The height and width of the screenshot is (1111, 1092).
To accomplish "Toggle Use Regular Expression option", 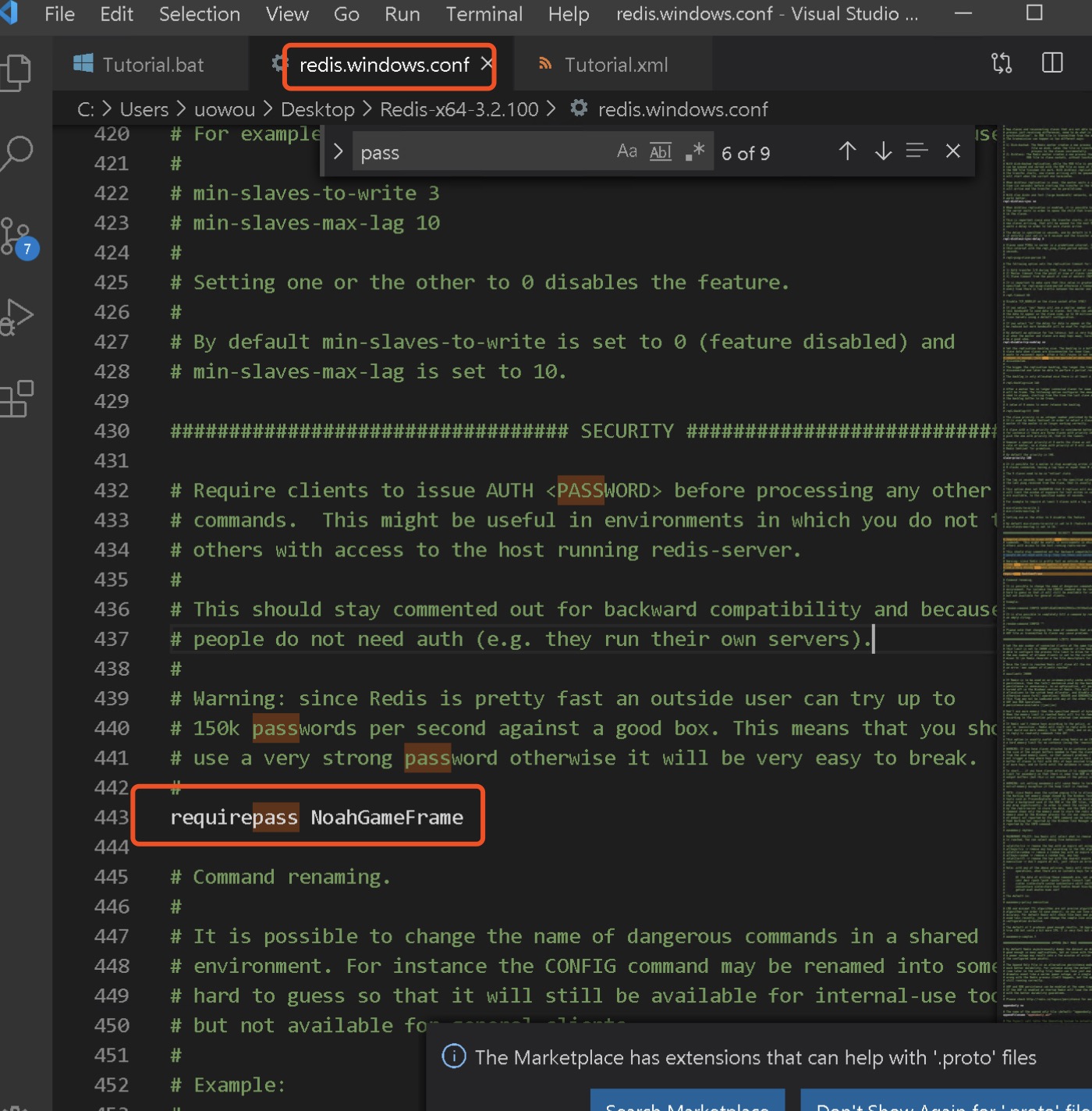I will click(x=694, y=151).
